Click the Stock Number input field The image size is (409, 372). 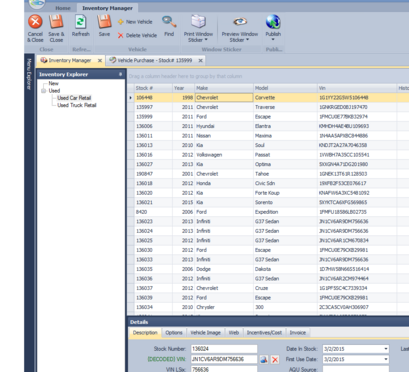point(224,349)
